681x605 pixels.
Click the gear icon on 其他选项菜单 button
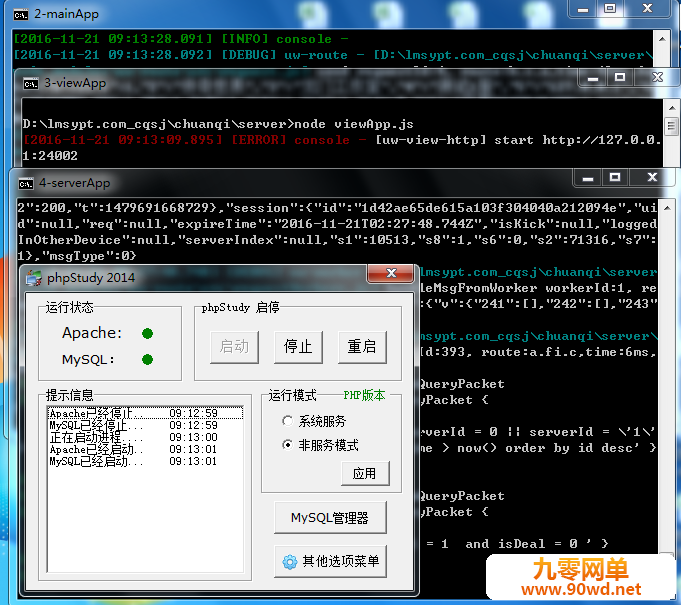[290, 562]
